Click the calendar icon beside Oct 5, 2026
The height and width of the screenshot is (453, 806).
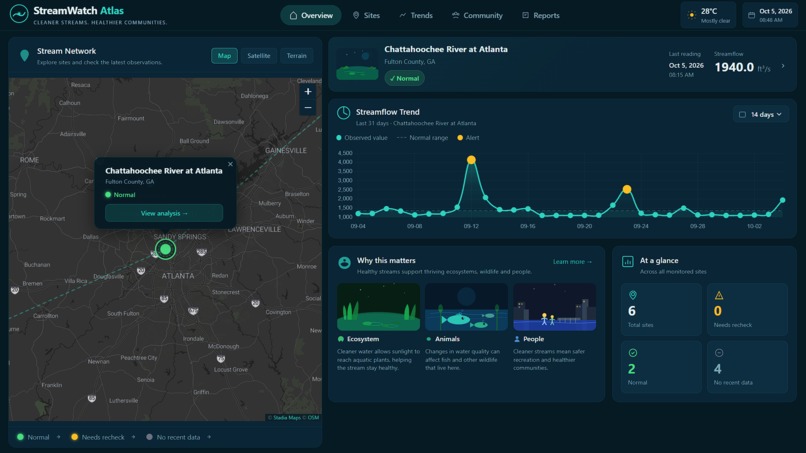click(751, 15)
